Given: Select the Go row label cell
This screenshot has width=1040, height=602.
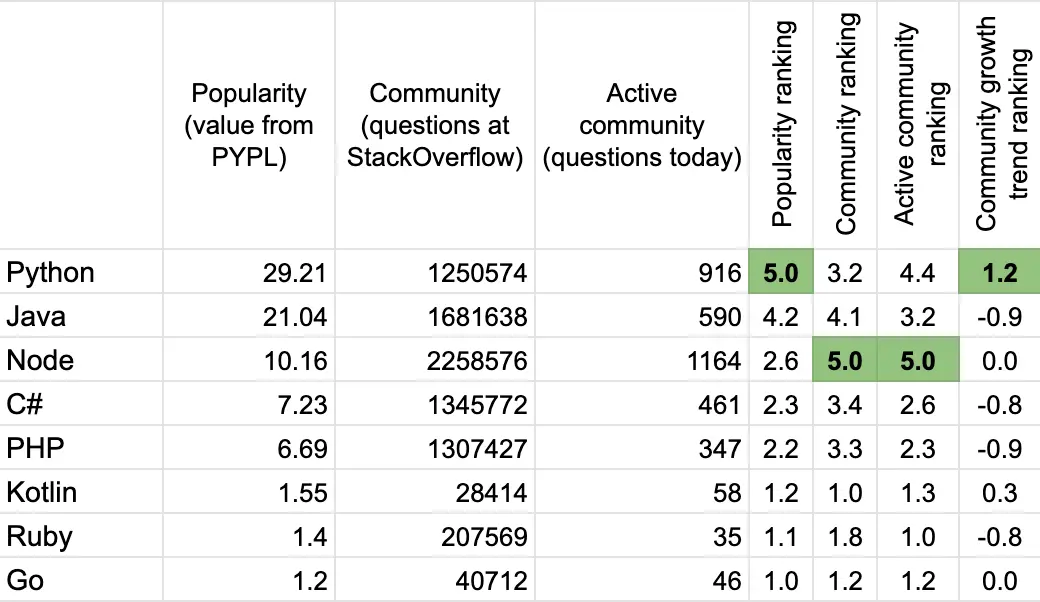Looking at the screenshot, I should coord(81,580).
